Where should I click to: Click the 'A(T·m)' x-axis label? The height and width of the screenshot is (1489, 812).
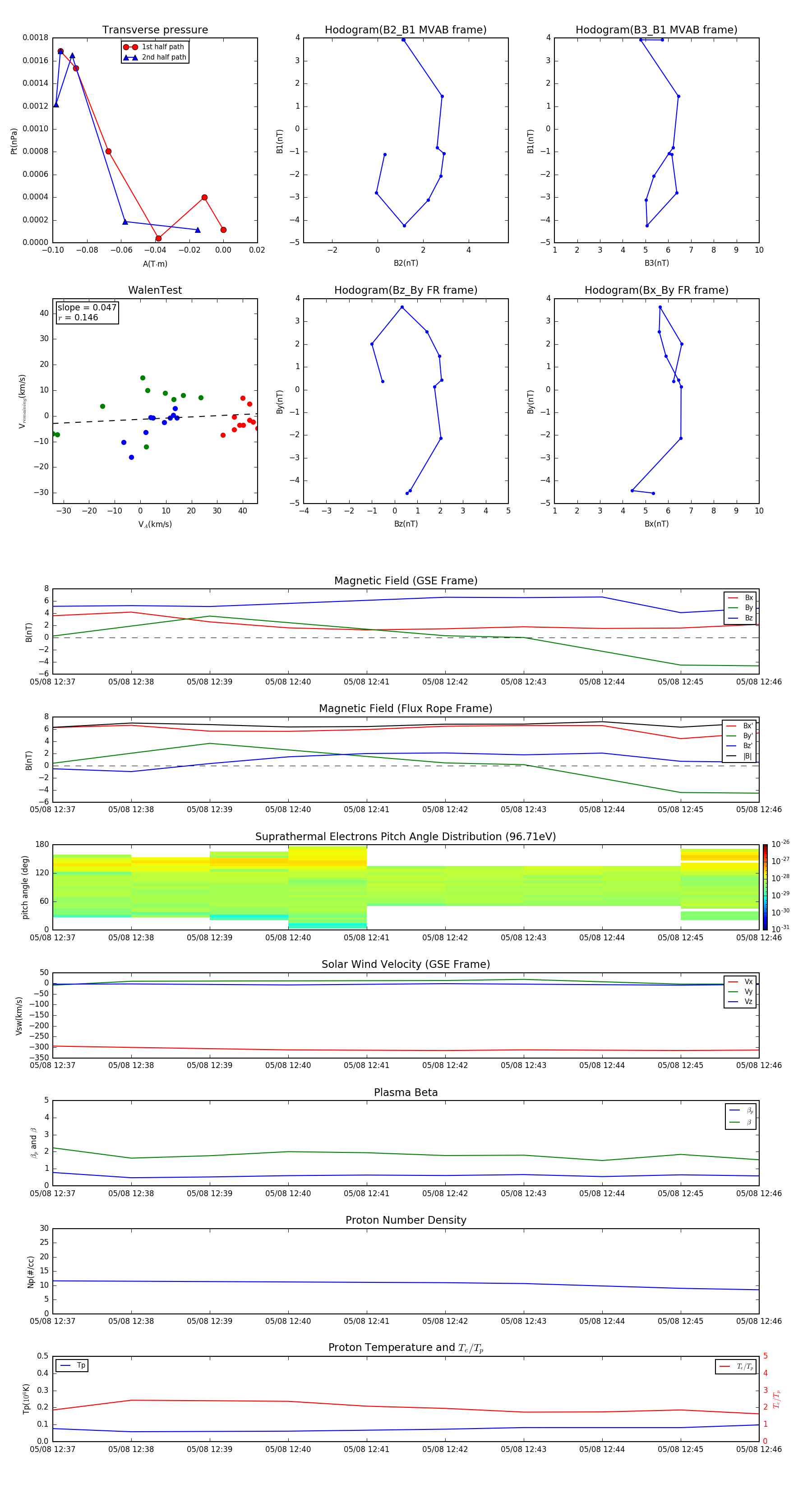coord(155,264)
